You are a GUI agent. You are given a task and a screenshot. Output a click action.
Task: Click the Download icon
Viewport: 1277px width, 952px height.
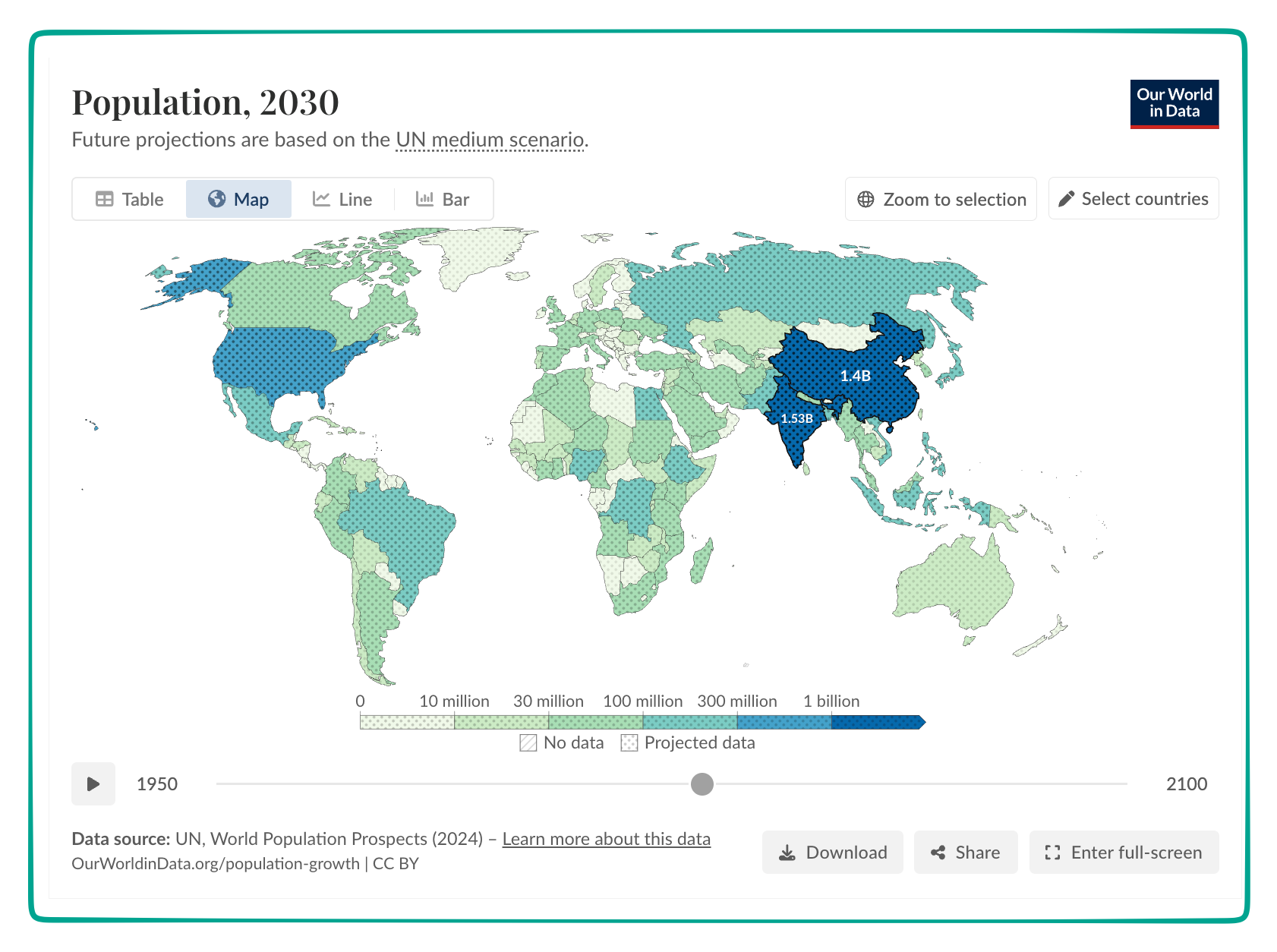click(x=787, y=852)
